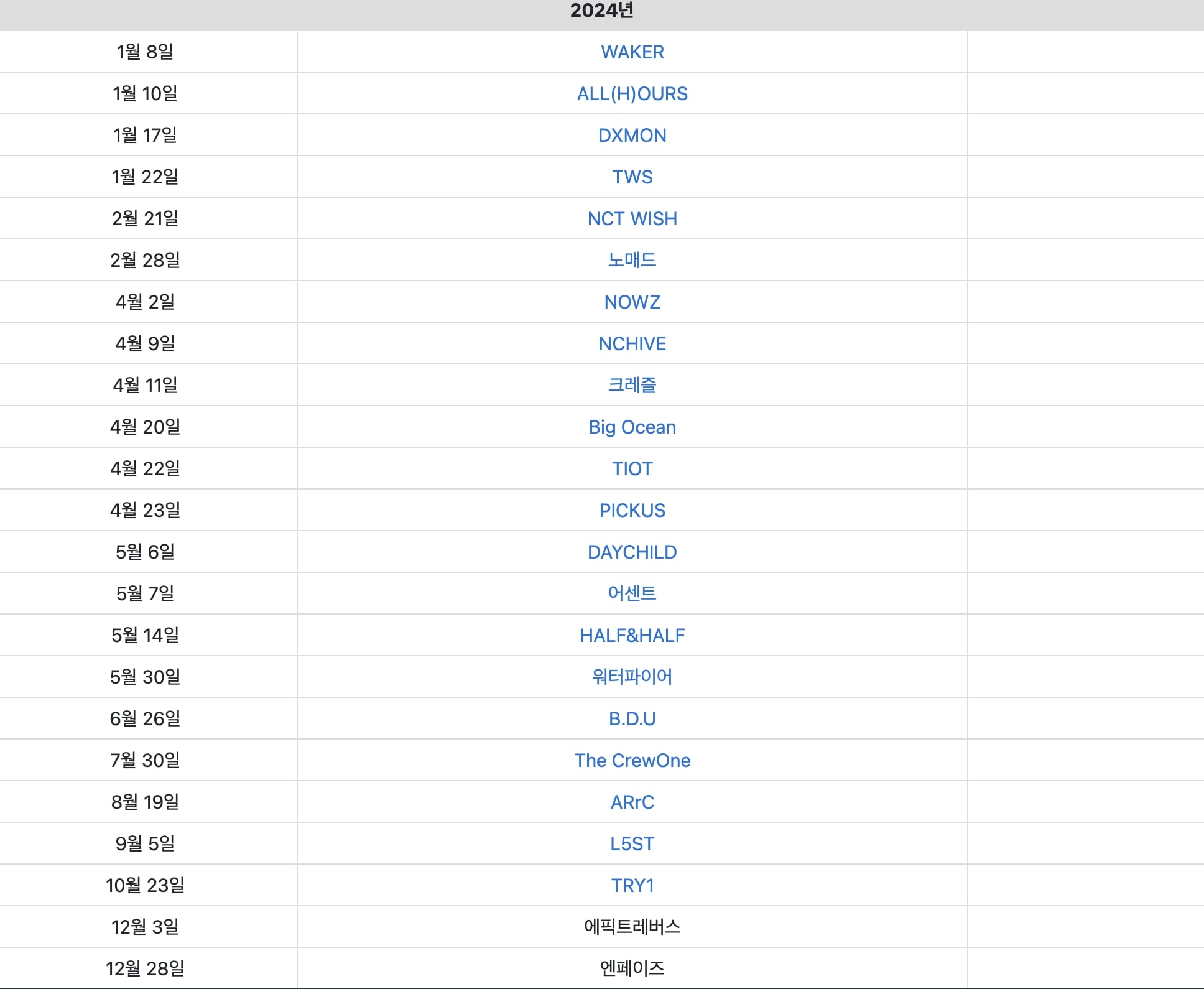This screenshot has height=989, width=1204.
Task: Select the 2024년 table header
Action: point(602,11)
